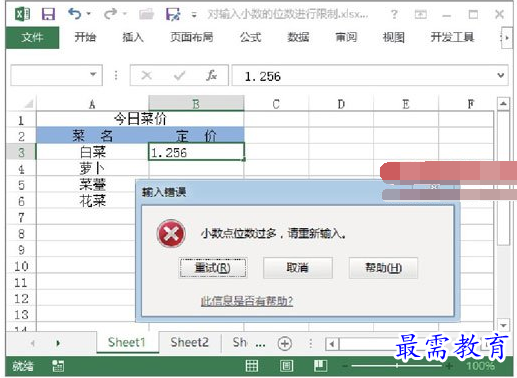Switch to Page Break Preview icon
Screen dimensions: 517x378
320,366
